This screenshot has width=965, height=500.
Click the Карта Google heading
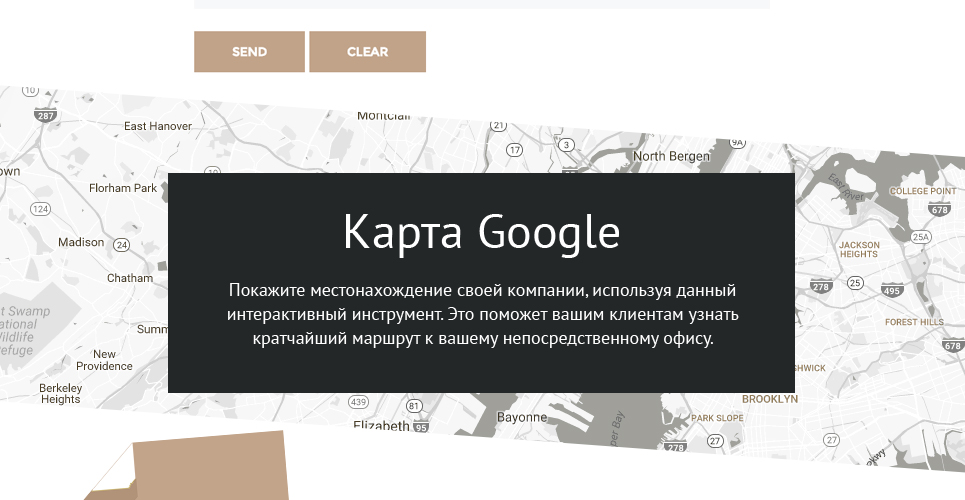pos(481,232)
